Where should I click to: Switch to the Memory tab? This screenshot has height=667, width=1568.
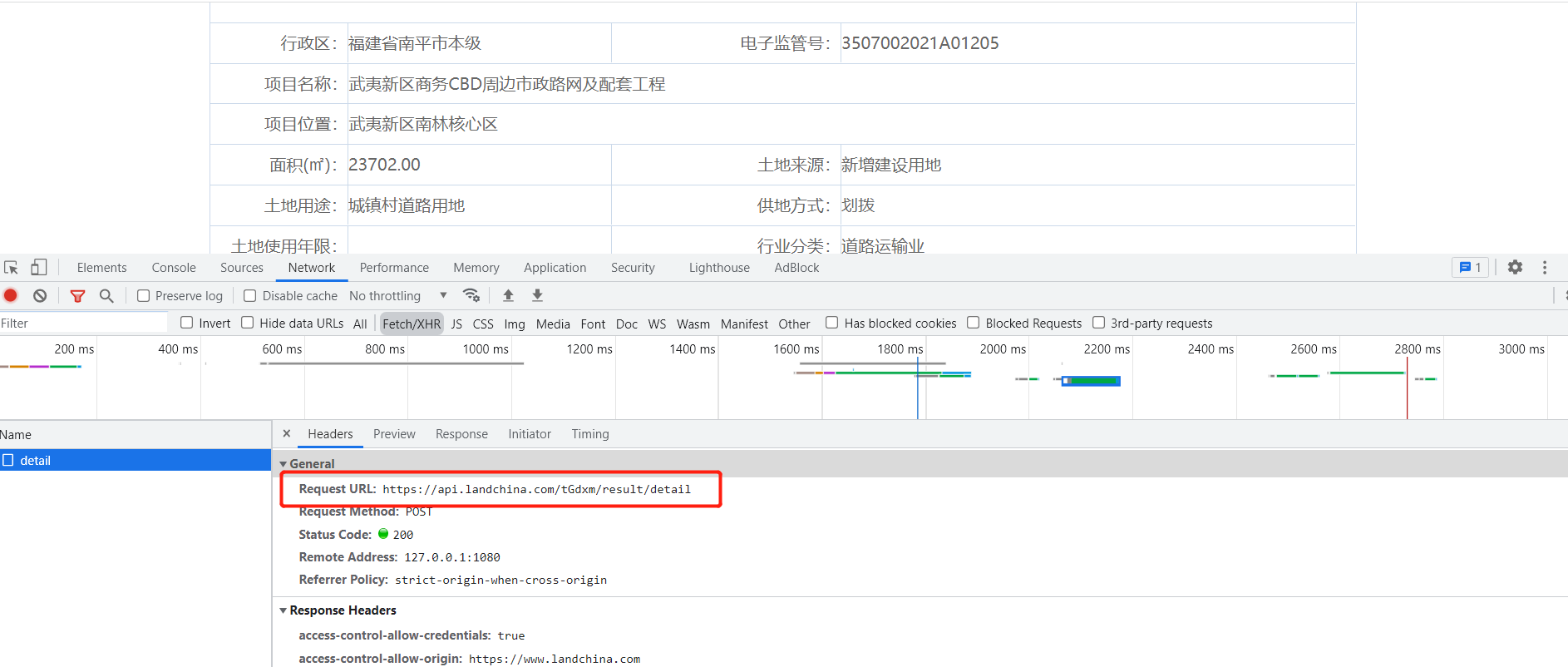[476, 268]
